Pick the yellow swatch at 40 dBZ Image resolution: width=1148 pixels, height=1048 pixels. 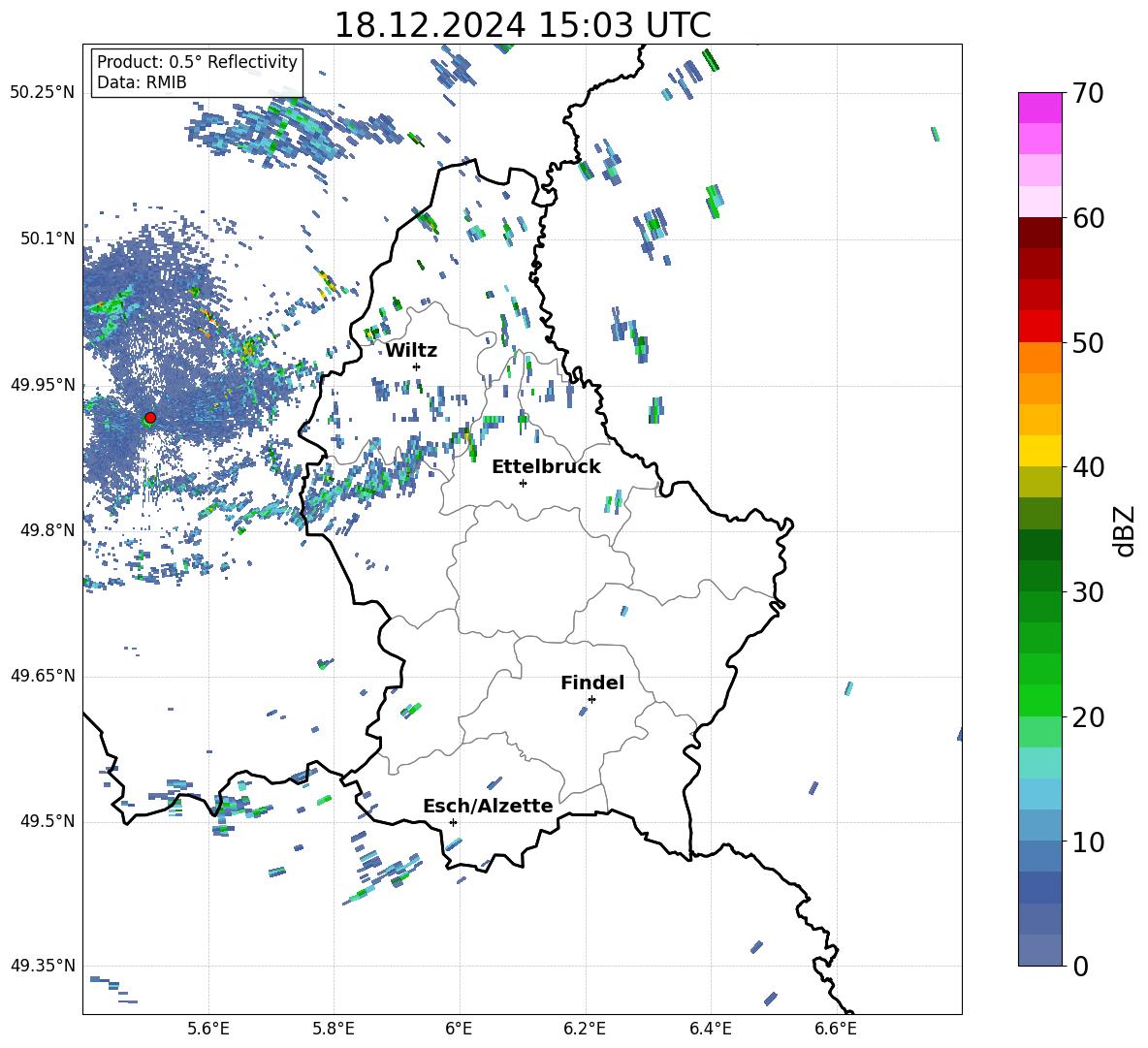point(1040,451)
